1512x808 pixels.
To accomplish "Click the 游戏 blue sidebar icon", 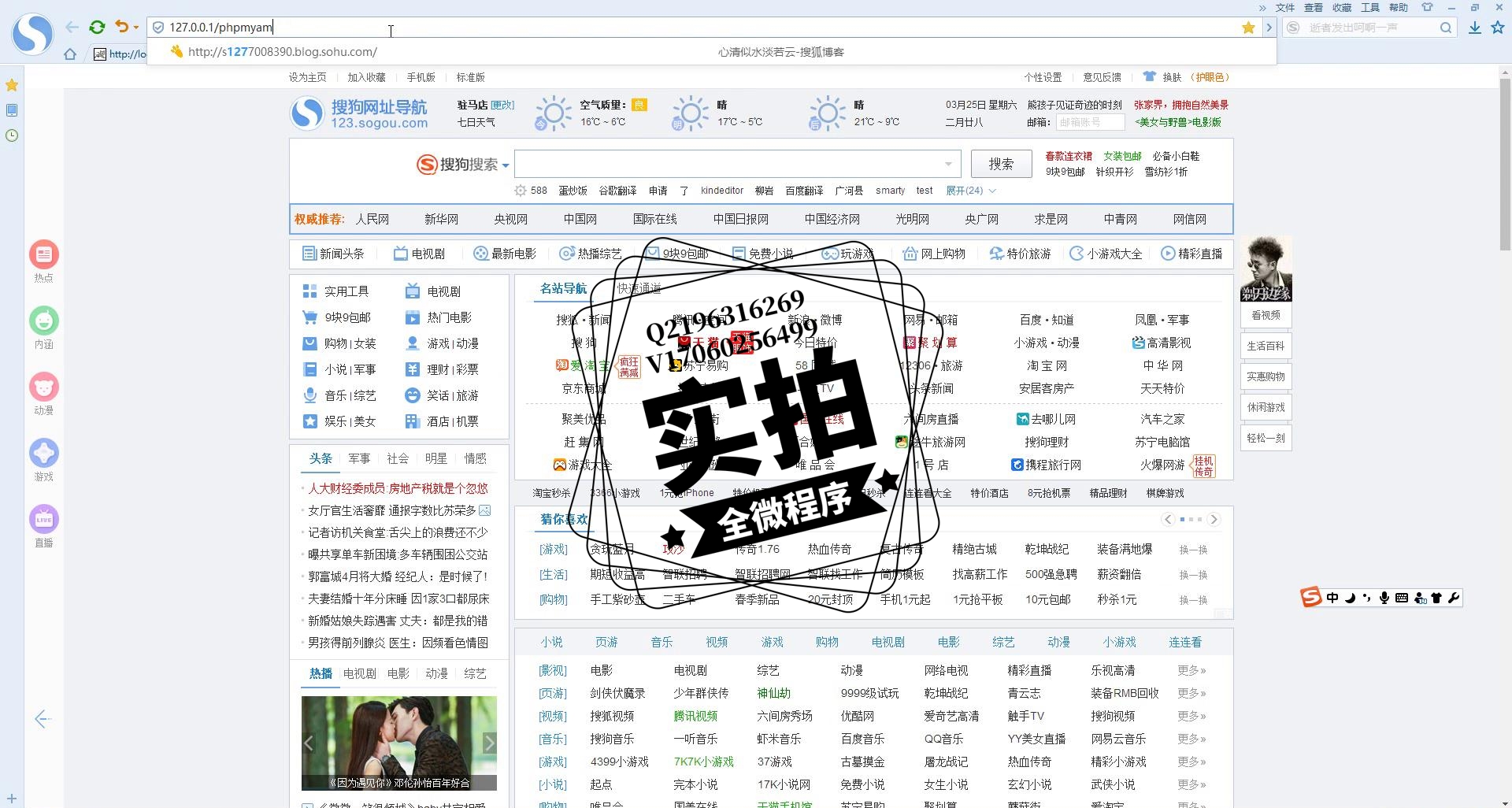I will point(44,453).
